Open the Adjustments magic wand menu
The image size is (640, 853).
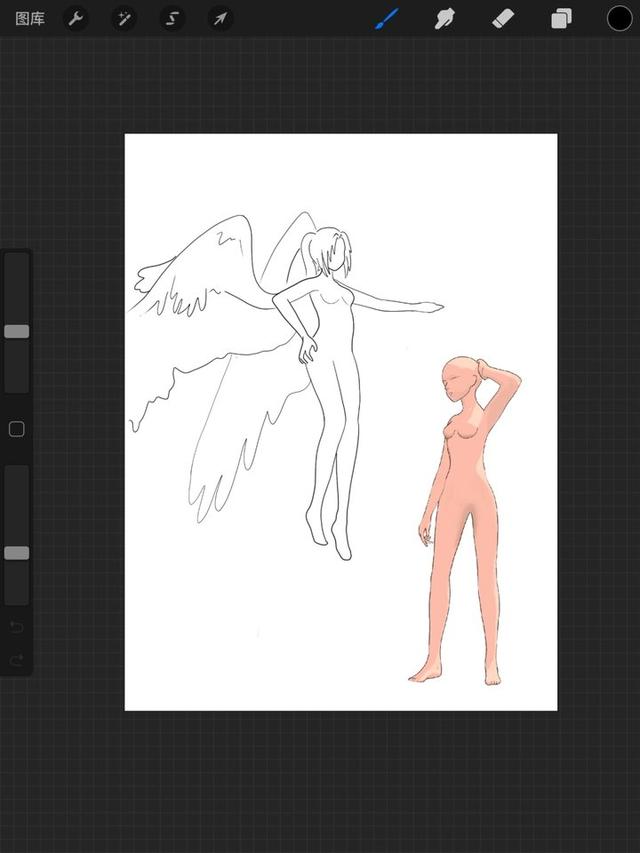(x=124, y=19)
